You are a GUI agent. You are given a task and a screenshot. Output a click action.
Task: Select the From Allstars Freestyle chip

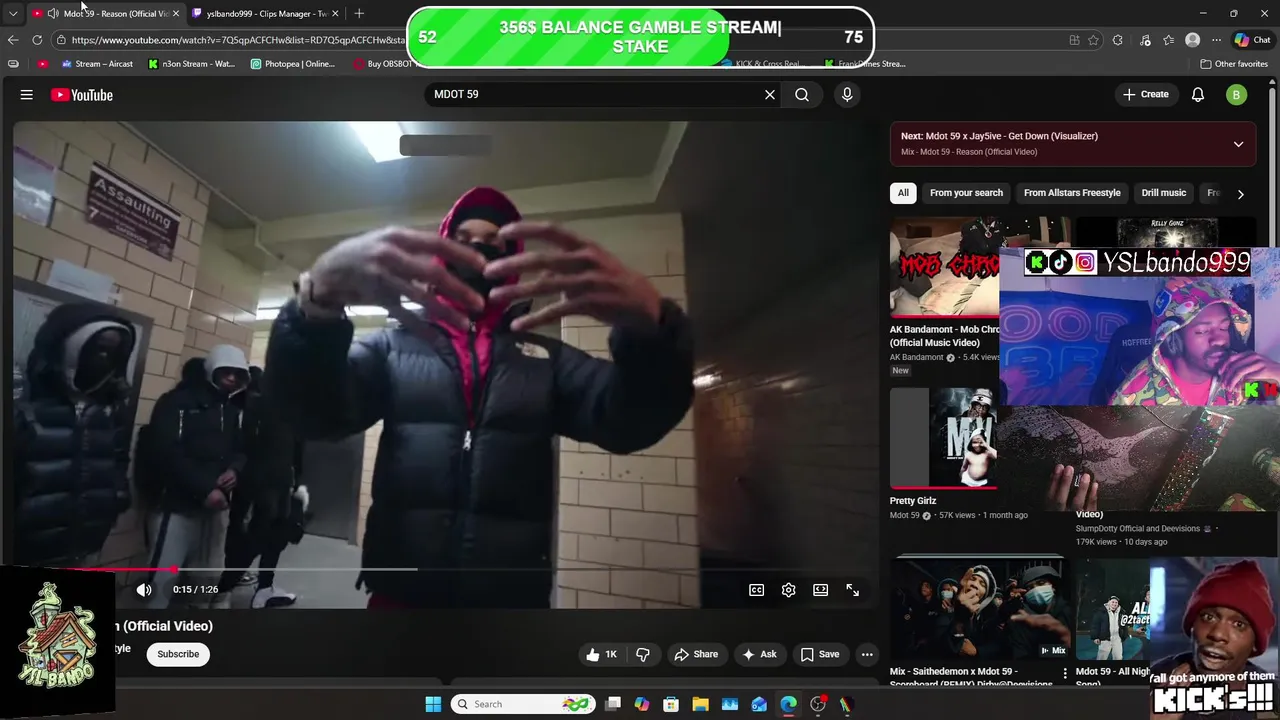click(1072, 193)
